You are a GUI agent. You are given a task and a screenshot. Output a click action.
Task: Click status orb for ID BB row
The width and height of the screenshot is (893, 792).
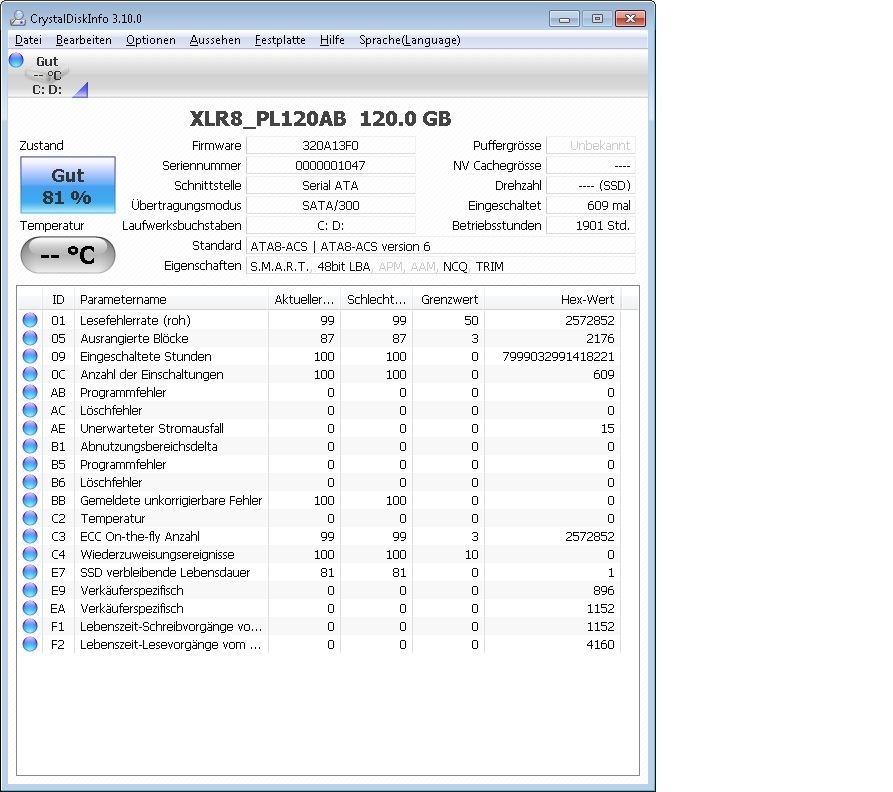click(x=30, y=500)
